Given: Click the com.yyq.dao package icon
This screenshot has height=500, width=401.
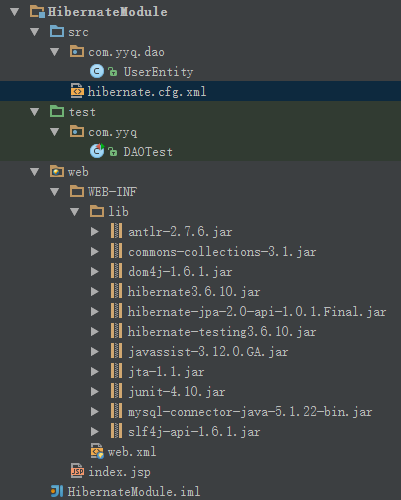Looking at the screenshot, I should (x=77, y=51).
